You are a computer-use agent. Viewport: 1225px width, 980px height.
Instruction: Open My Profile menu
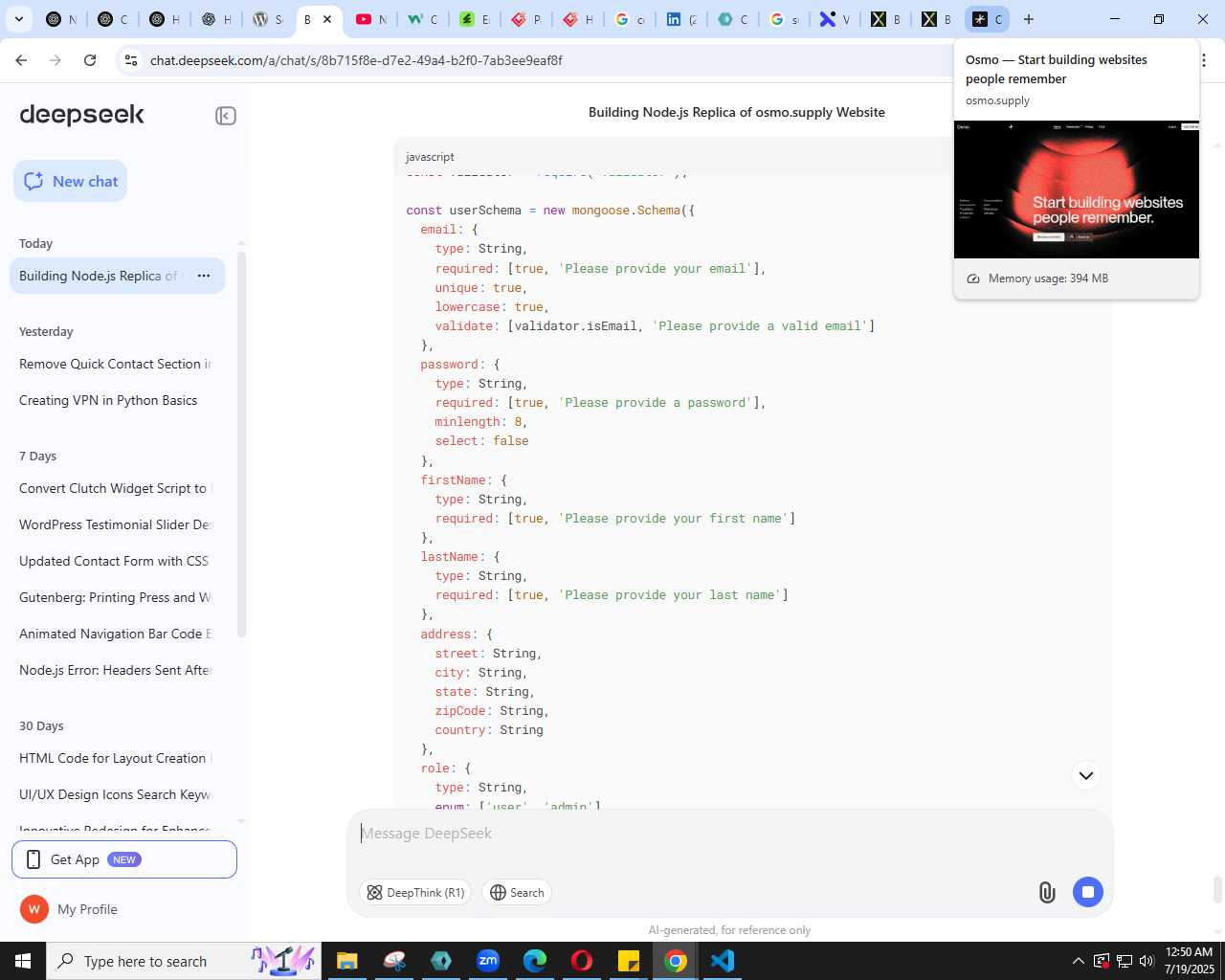click(x=87, y=909)
